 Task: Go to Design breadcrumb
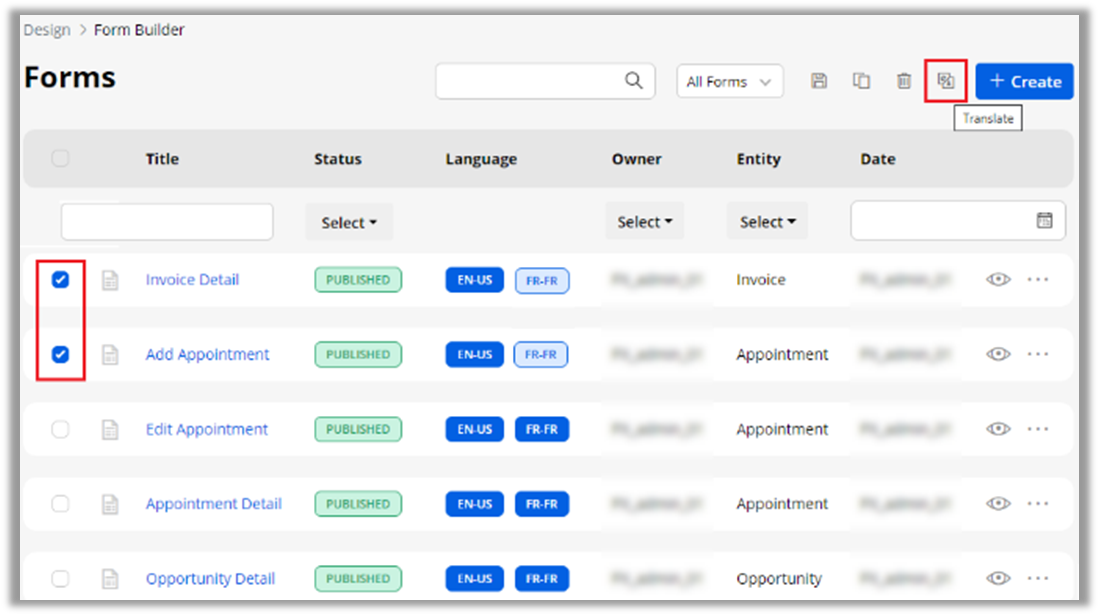(x=47, y=30)
